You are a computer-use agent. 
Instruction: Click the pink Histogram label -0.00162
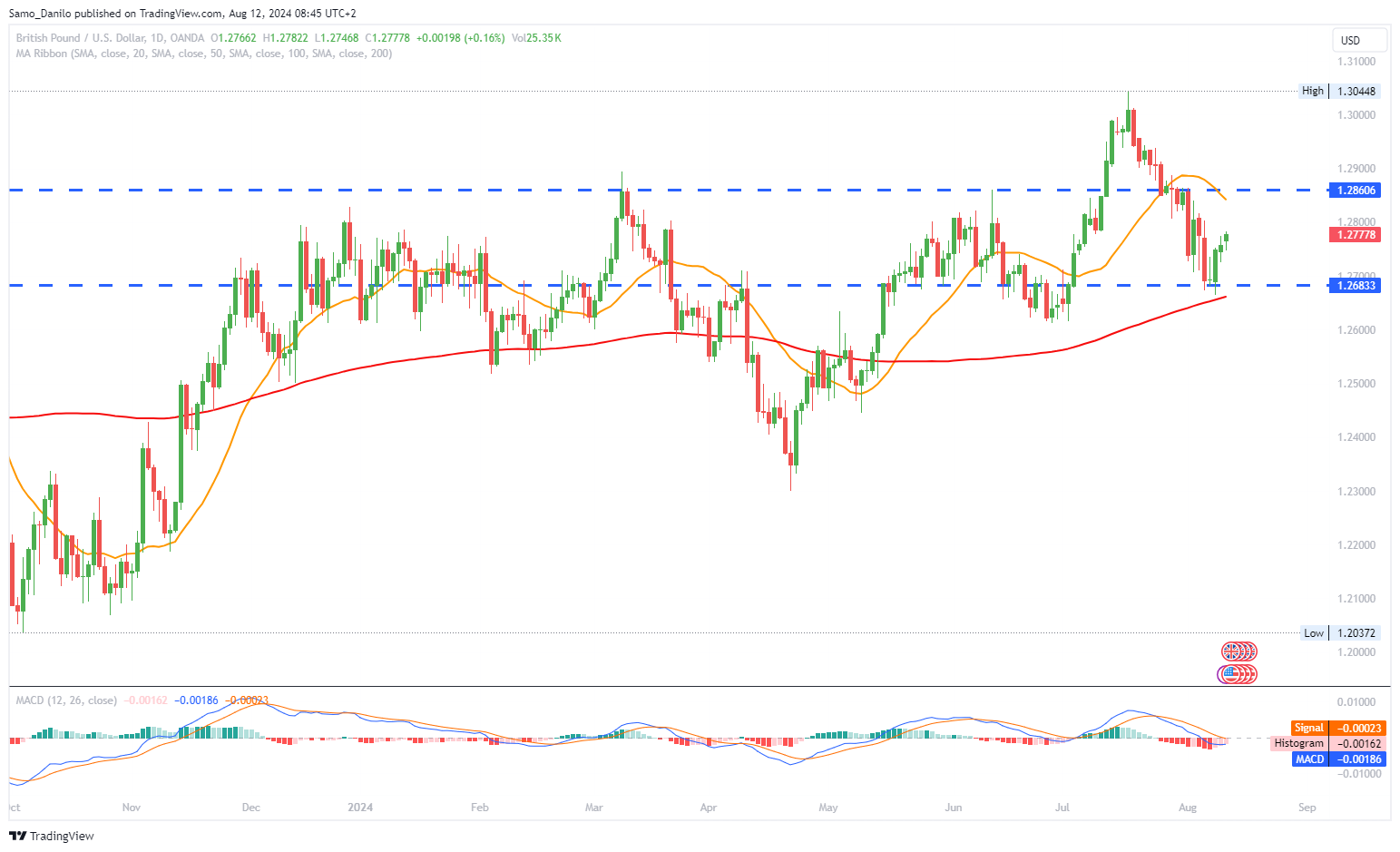[1327, 743]
